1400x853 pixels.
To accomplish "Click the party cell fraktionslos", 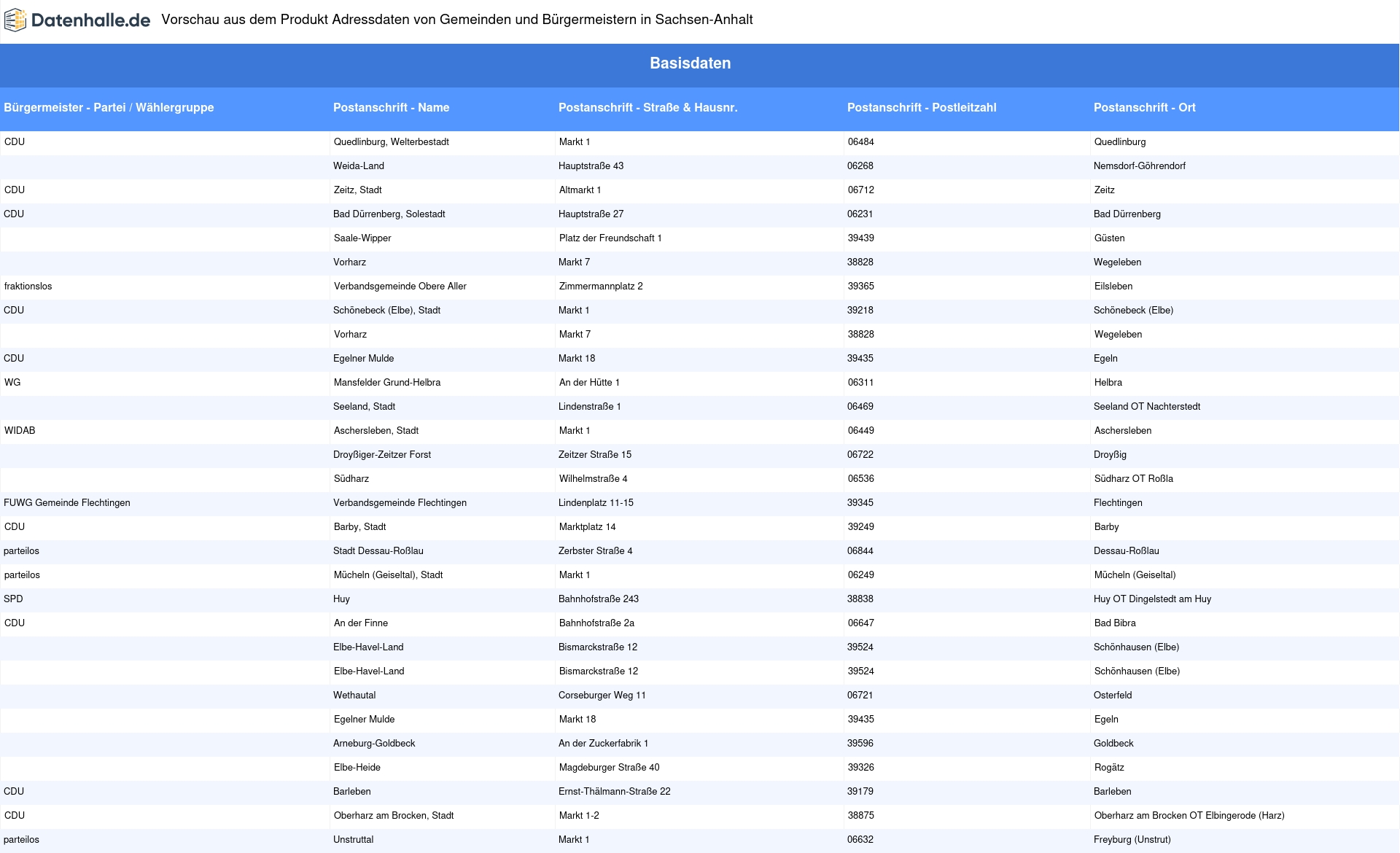I will [x=28, y=287].
